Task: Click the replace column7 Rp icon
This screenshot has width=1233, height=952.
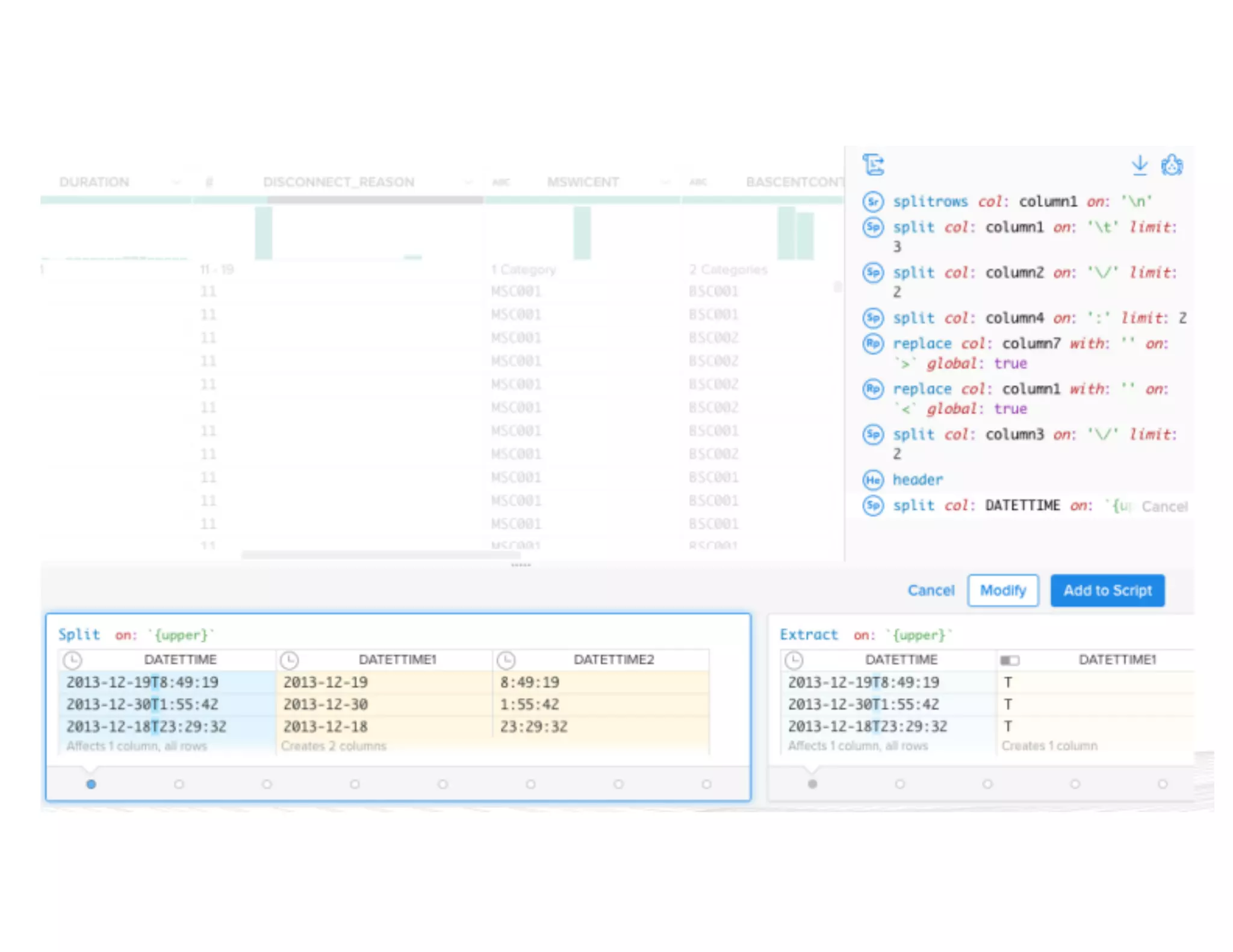Action: tap(873, 344)
